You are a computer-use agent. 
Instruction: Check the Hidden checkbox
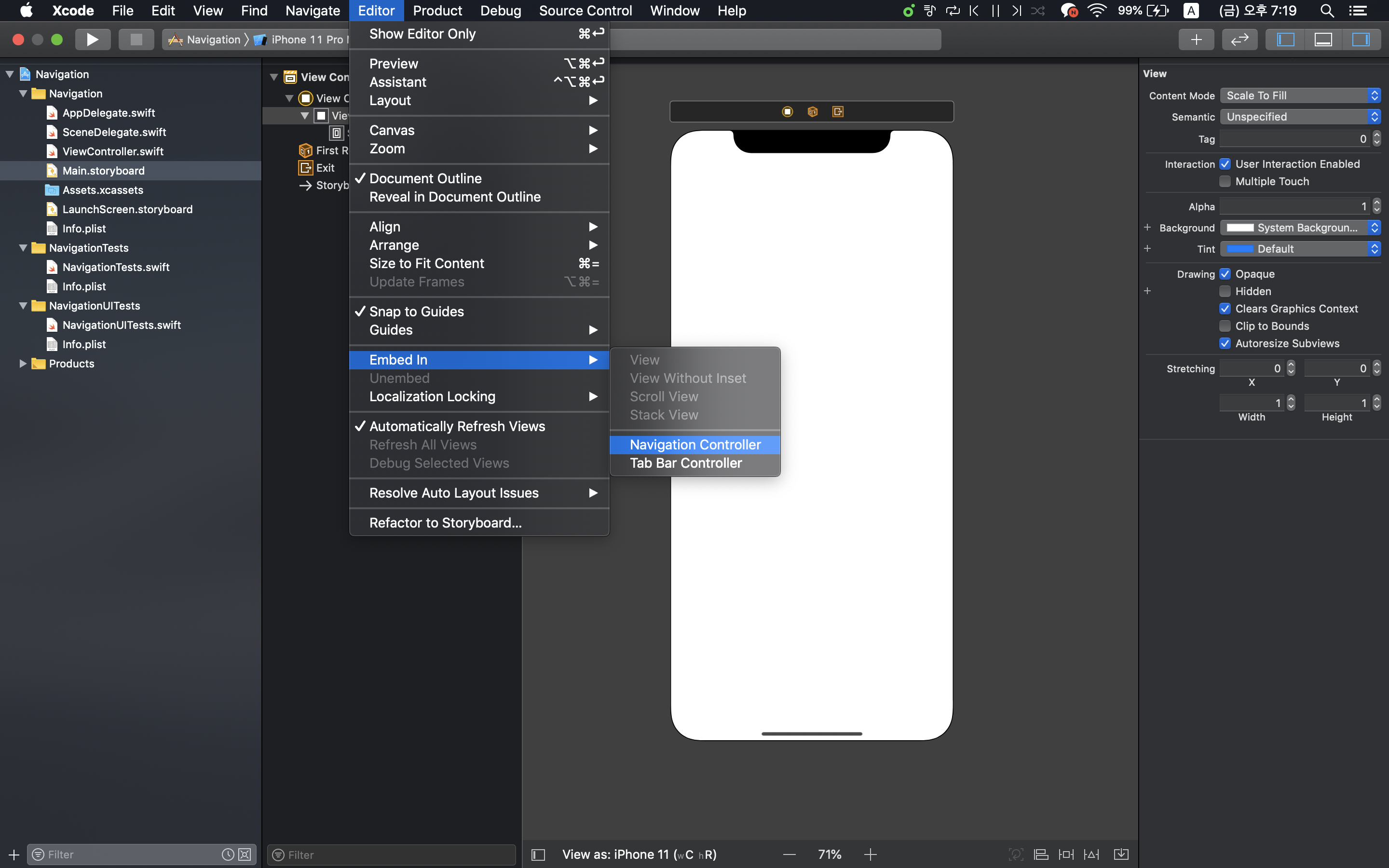[x=1225, y=291]
